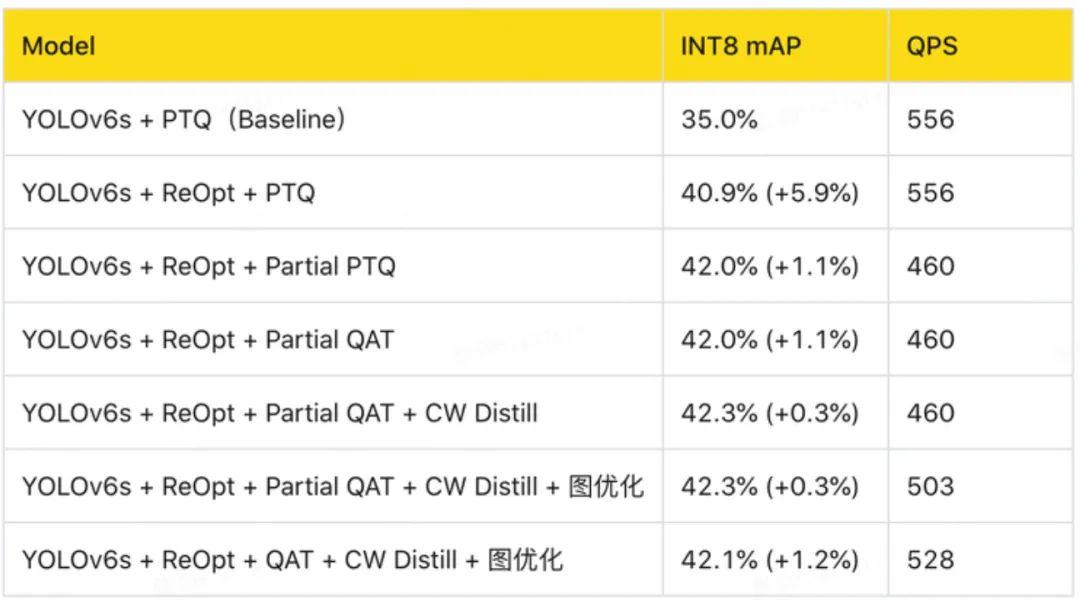
Task: Select the YOLOv6s + ReOpt + PTQ cell
Action: click(168, 193)
